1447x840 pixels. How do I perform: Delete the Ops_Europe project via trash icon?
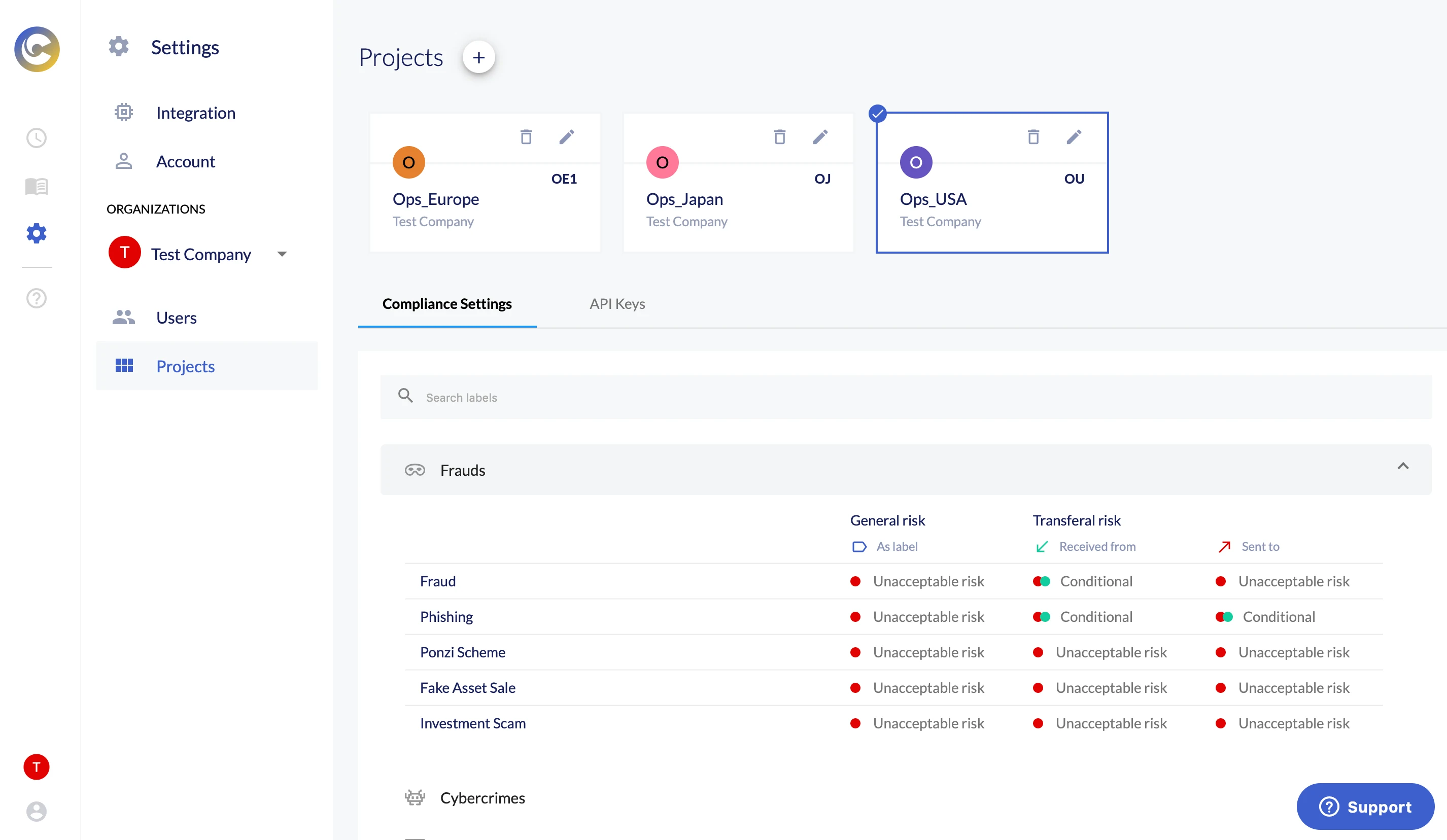(526, 136)
